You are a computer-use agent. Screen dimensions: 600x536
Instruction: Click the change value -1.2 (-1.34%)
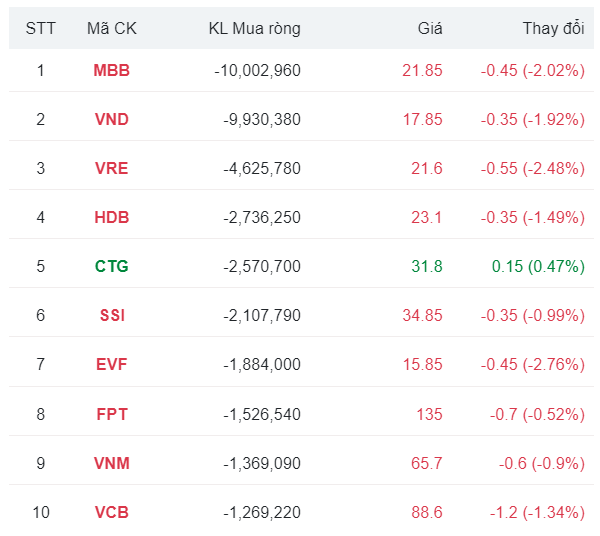pos(537,513)
